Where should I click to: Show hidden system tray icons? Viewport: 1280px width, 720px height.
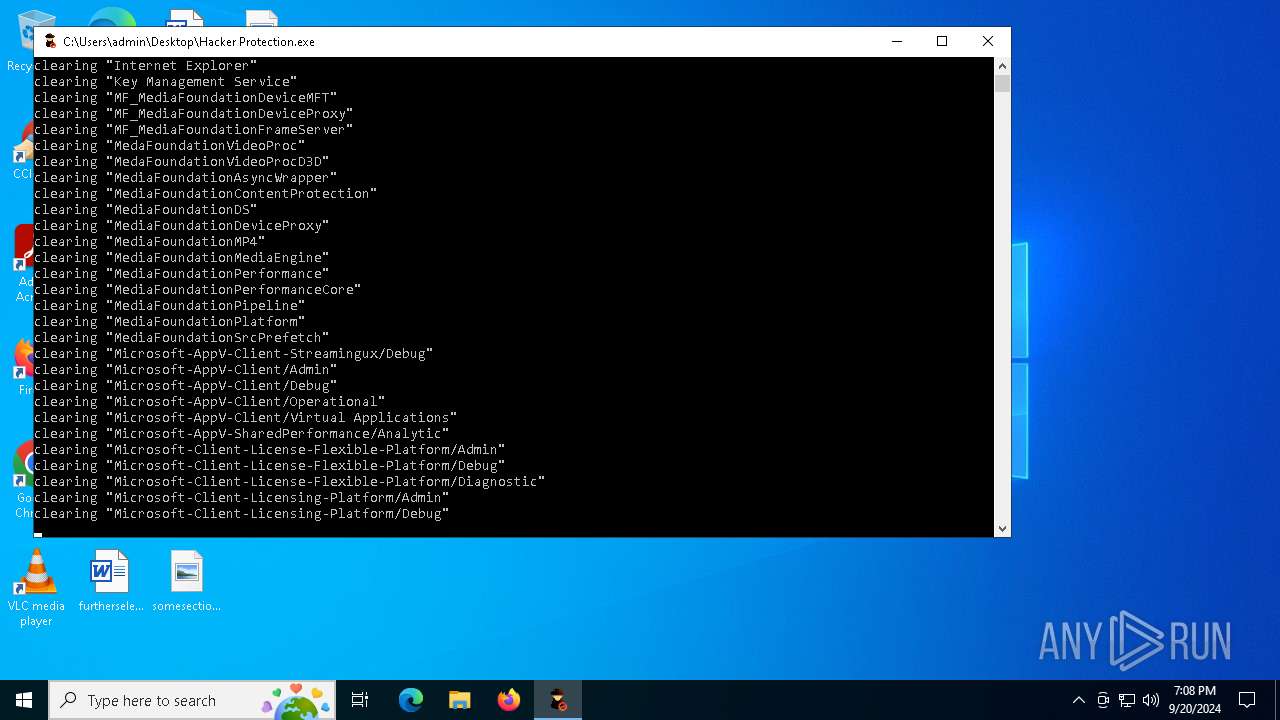(x=1078, y=700)
